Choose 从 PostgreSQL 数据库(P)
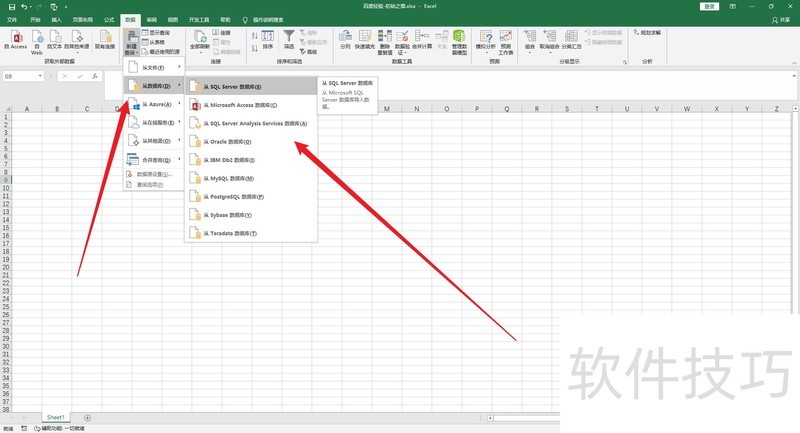The image size is (800, 433). tap(251, 197)
